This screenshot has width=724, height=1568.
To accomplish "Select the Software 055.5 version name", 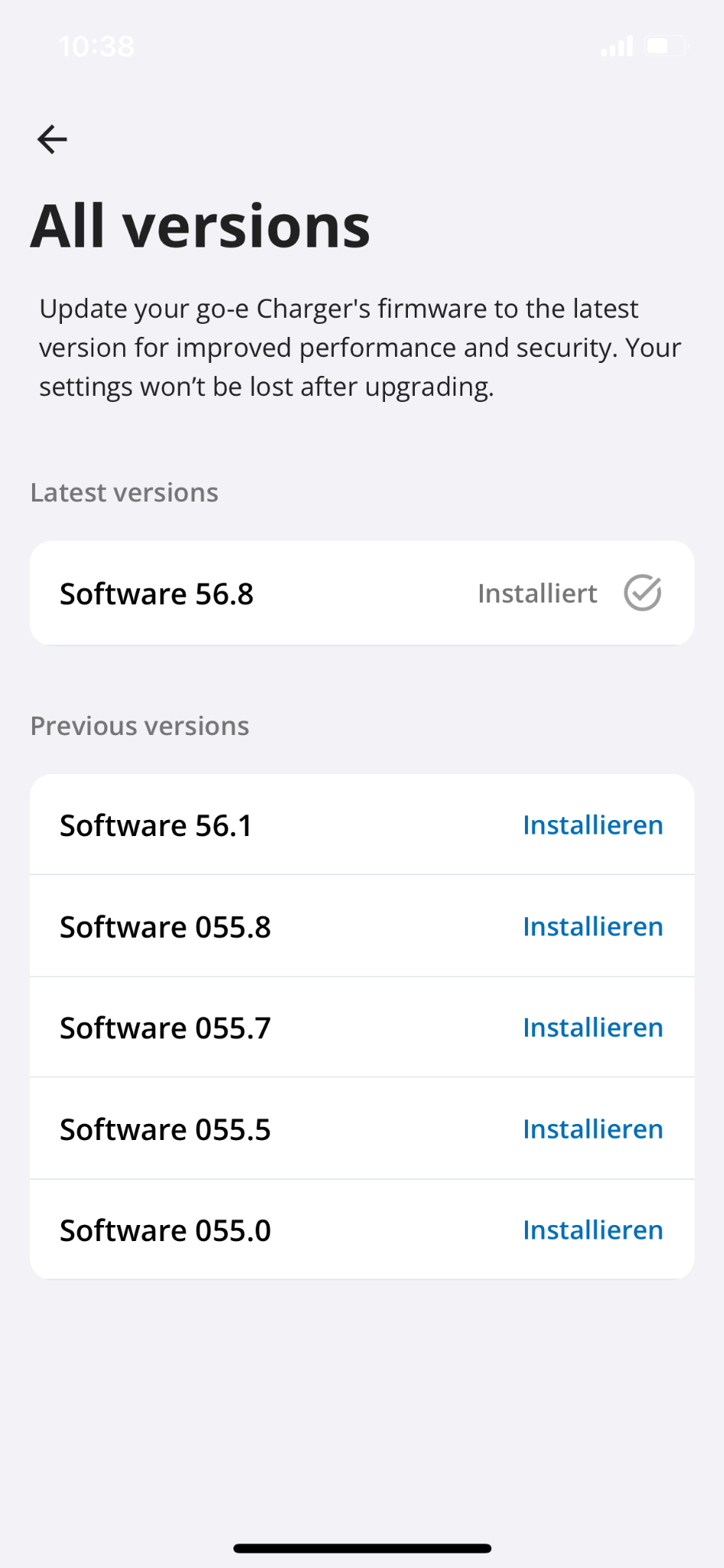I will click(165, 1130).
